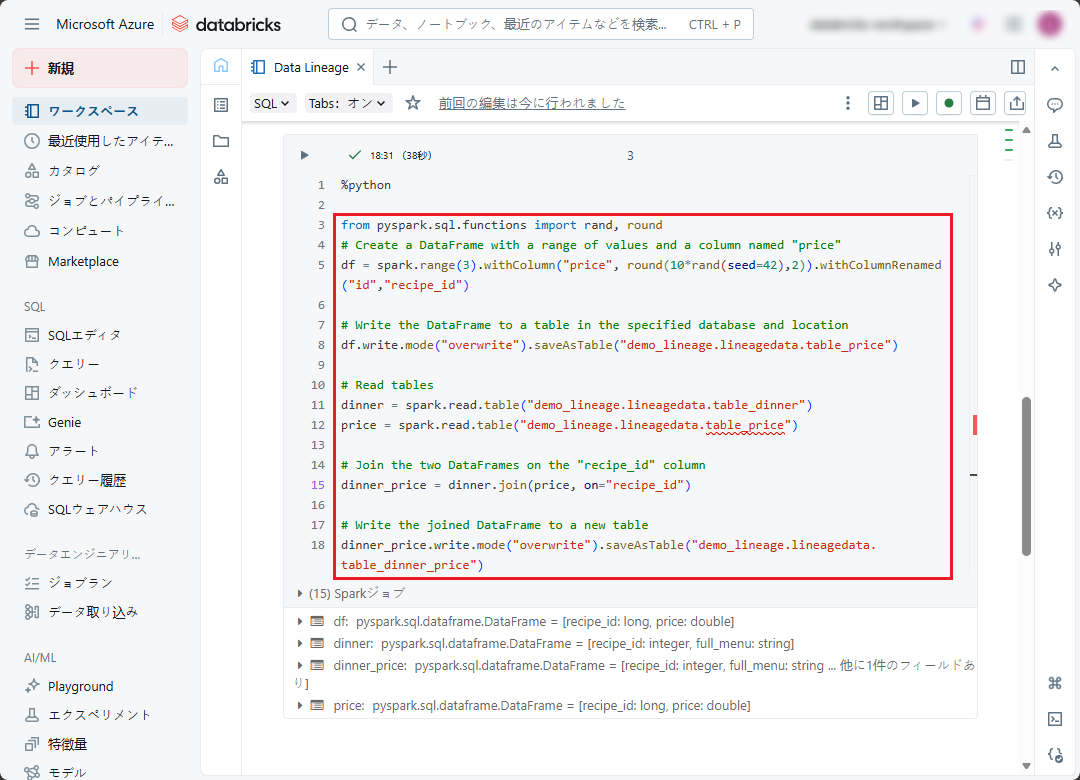Toggle the hamburger sidebar menu
The width and height of the screenshot is (1080, 780).
pyautogui.click(x=32, y=24)
